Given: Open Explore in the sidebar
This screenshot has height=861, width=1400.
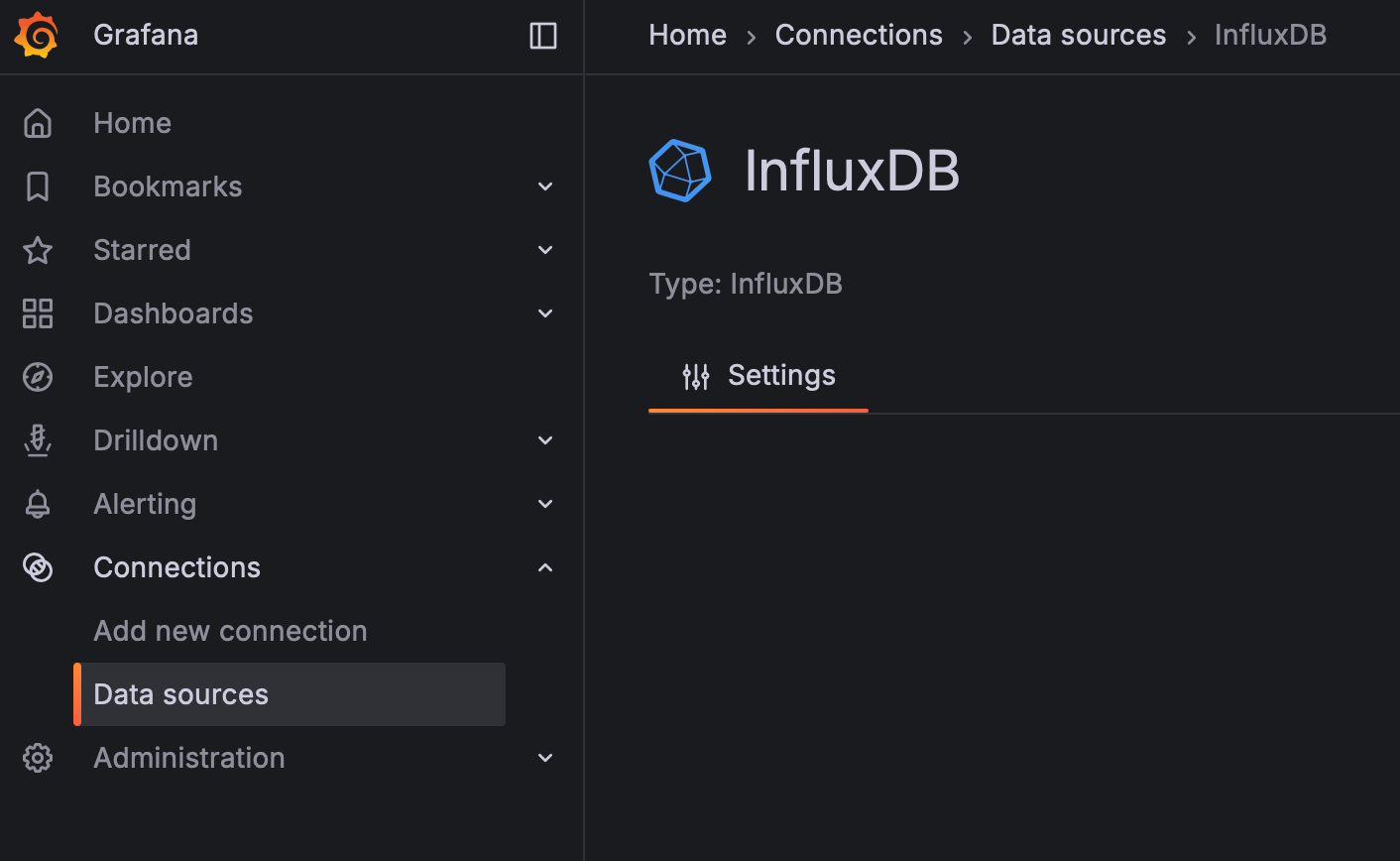Looking at the screenshot, I should [143, 377].
